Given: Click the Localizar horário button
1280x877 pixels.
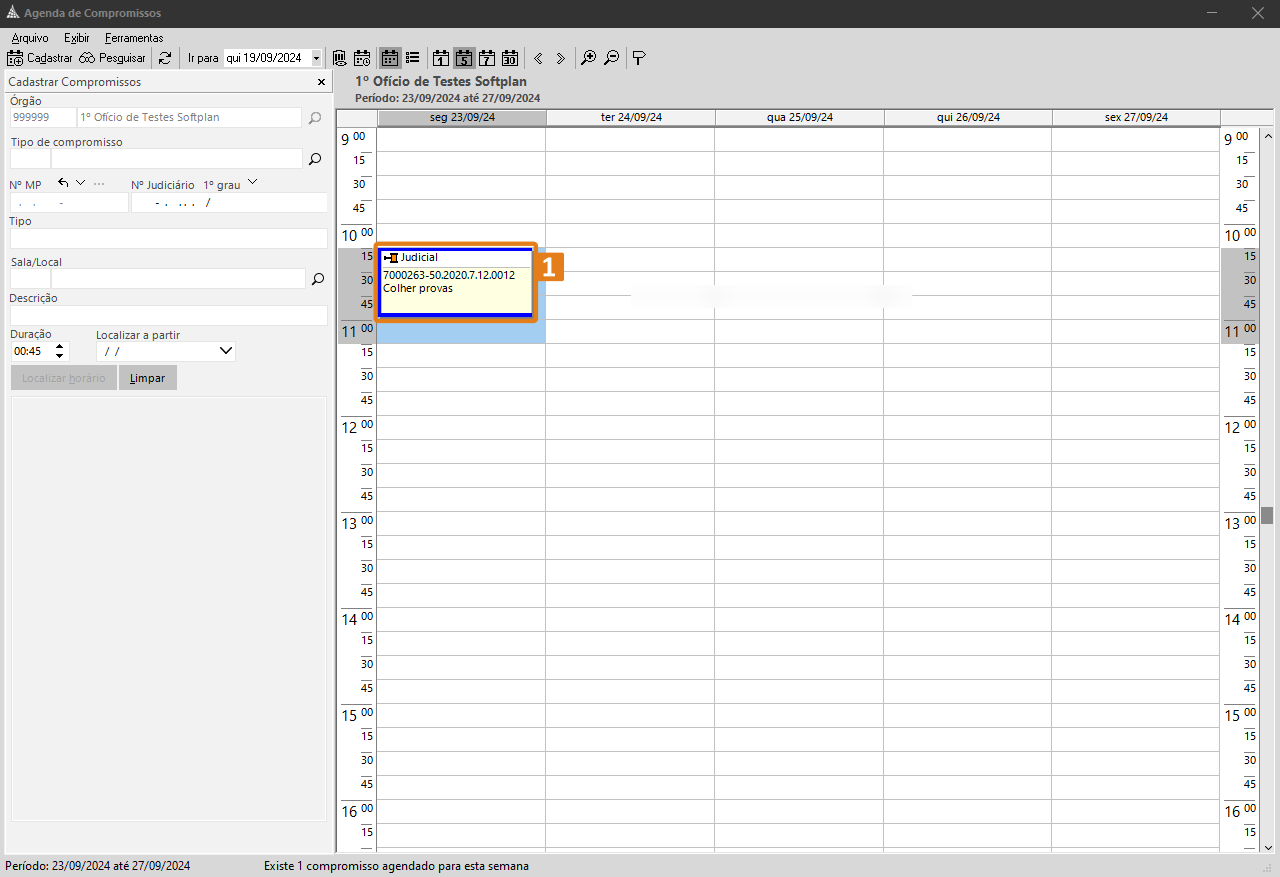Looking at the screenshot, I should (x=63, y=378).
